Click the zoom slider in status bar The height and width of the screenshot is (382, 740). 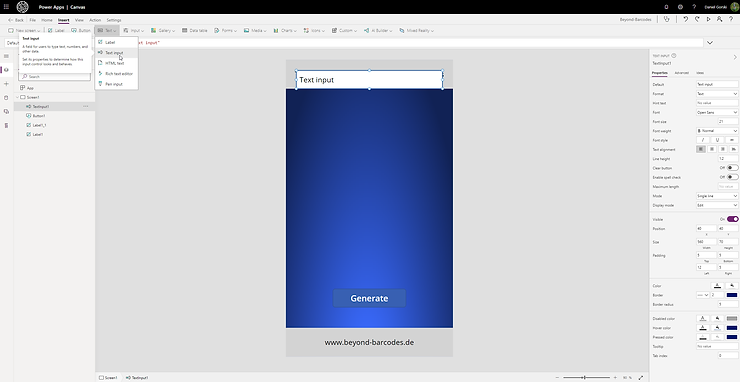pyautogui.click(x=586, y=377)
